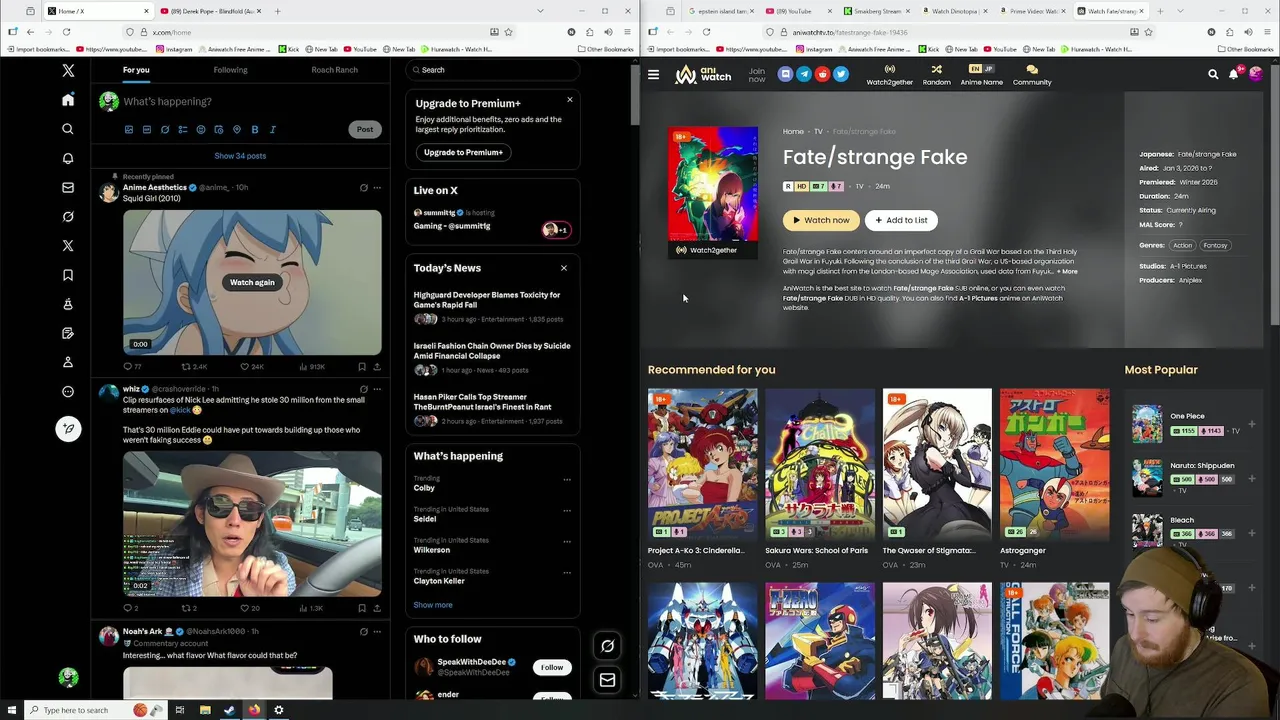This screenshot has height=720, width=1280.
Task: Add One Piece to list with plus
Action: pyautogui.click(x=1251, y=424)
